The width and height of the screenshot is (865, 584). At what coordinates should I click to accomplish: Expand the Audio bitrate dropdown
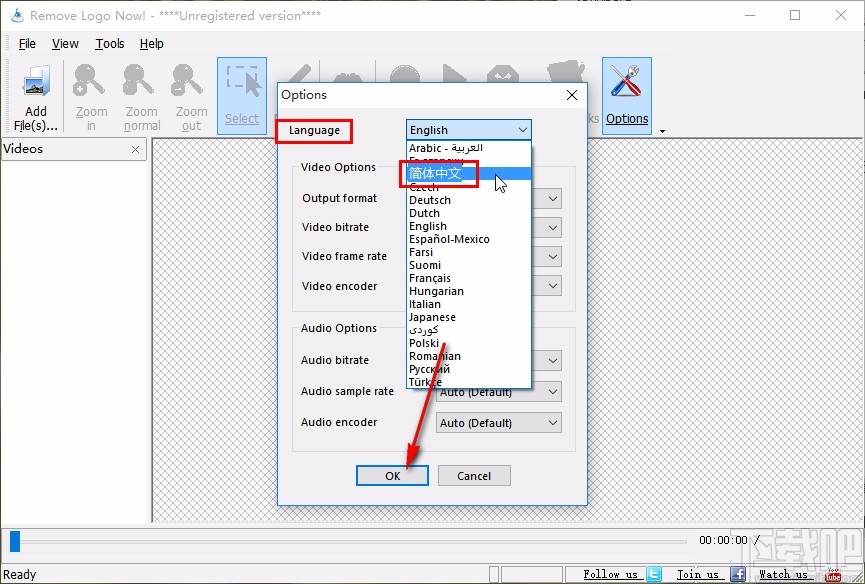553,361
